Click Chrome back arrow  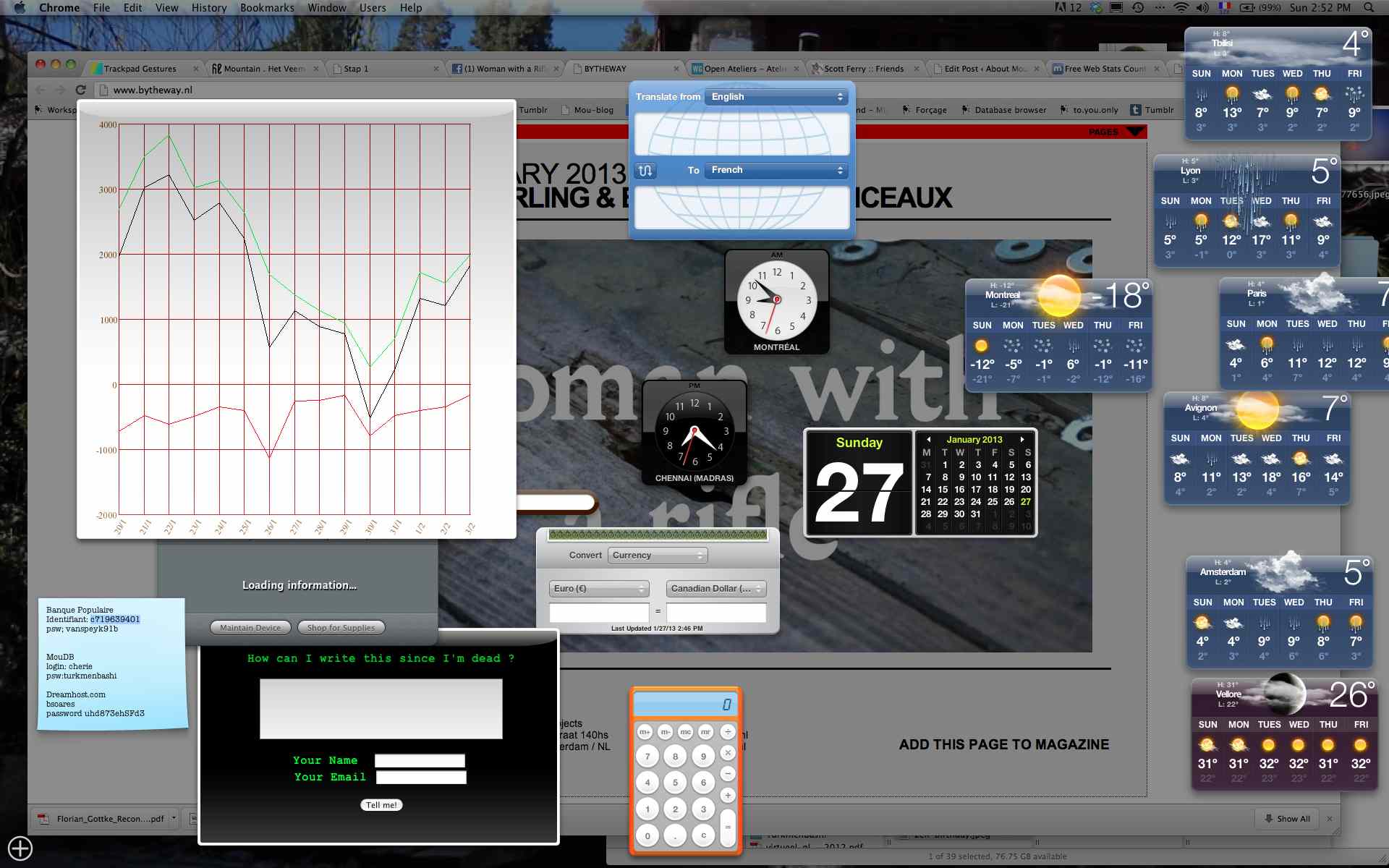click(40, 90)
